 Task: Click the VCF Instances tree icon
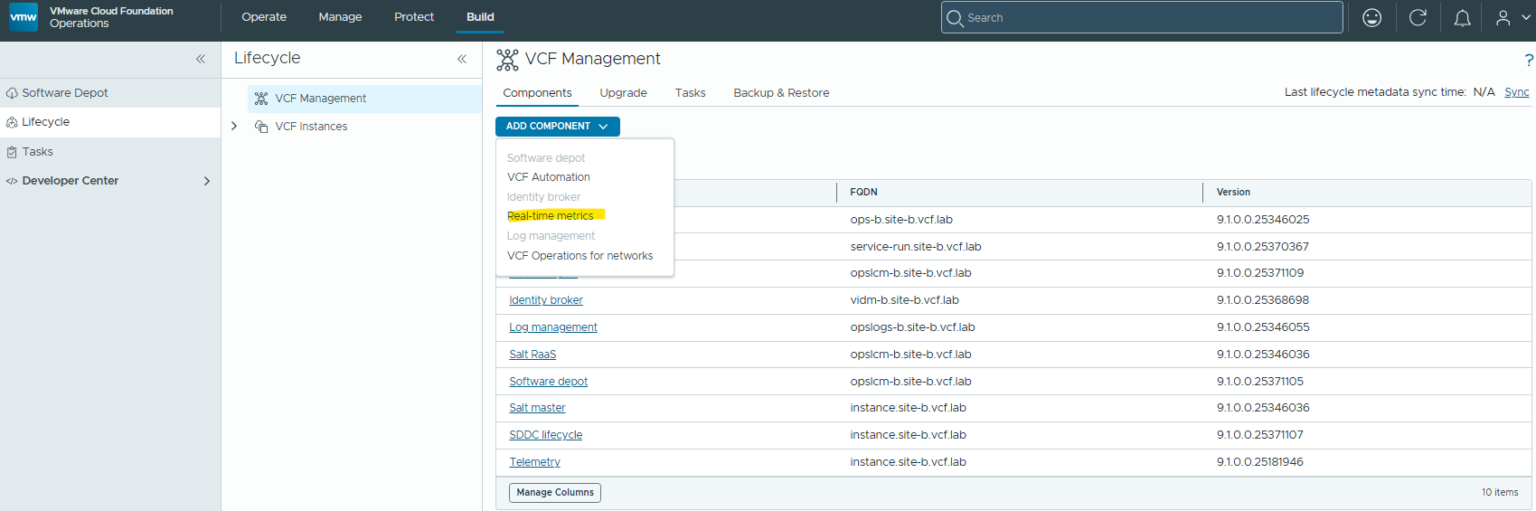(x=261, y=127)
